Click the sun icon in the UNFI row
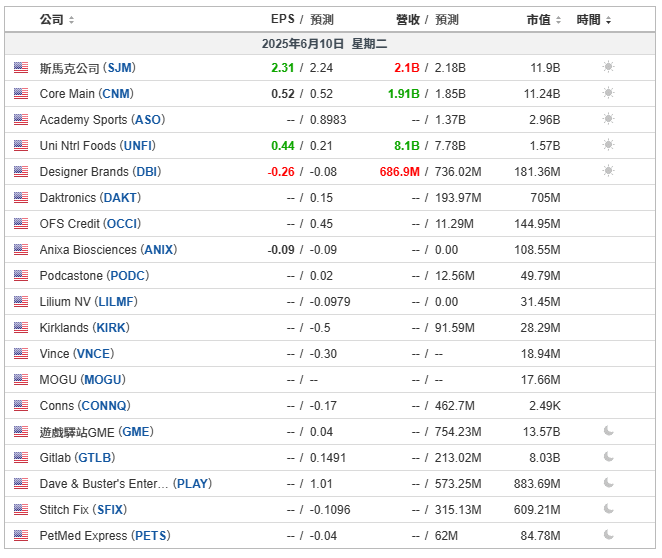Viewport: 662px width, 558px height. [608, 145]
